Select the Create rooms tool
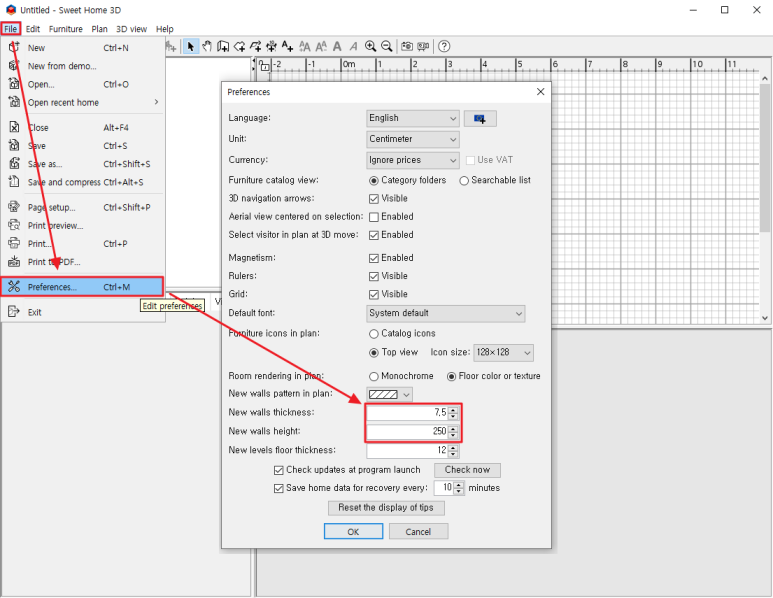 (x=240, y=46)
